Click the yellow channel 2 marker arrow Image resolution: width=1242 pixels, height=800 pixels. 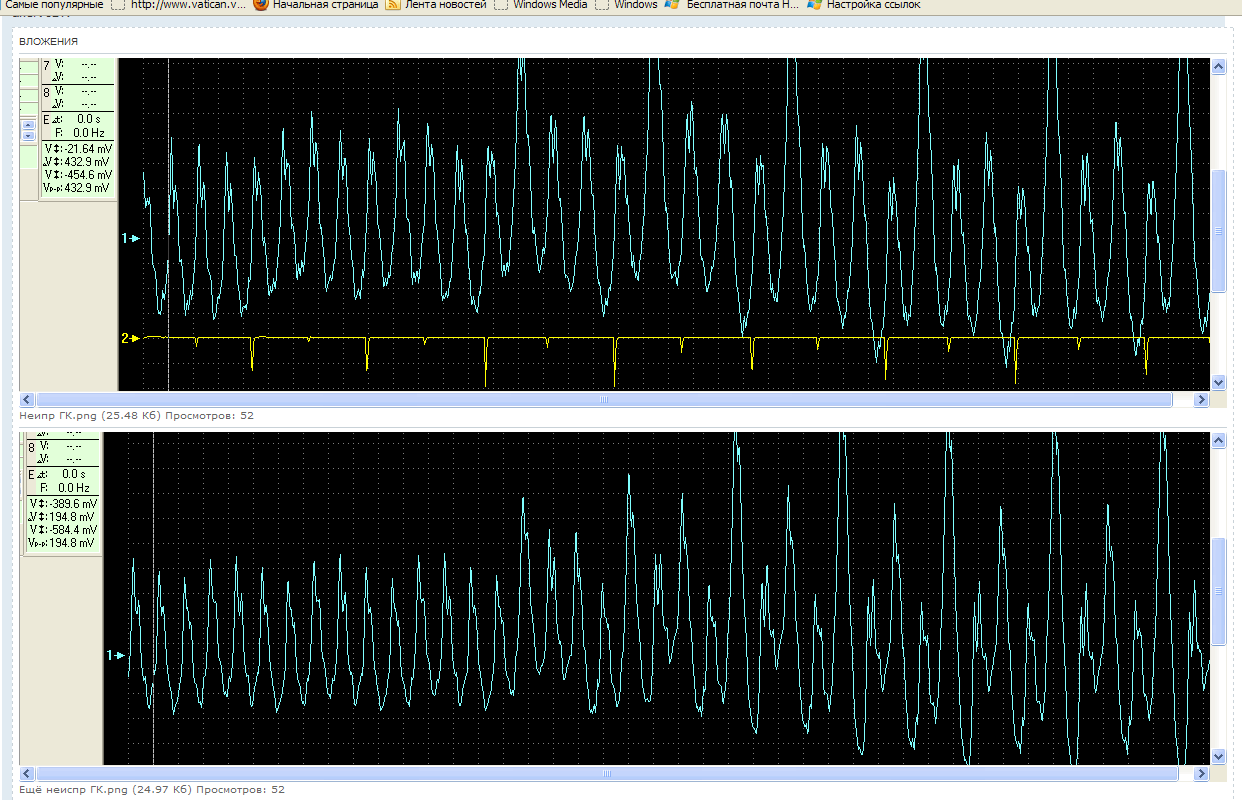(131, 338)
